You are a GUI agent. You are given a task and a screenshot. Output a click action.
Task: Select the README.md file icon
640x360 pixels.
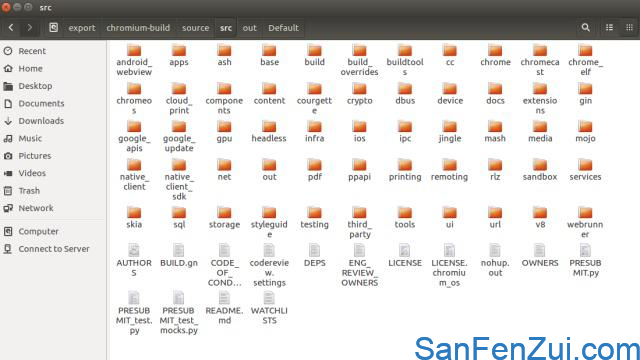click(224, 298)
